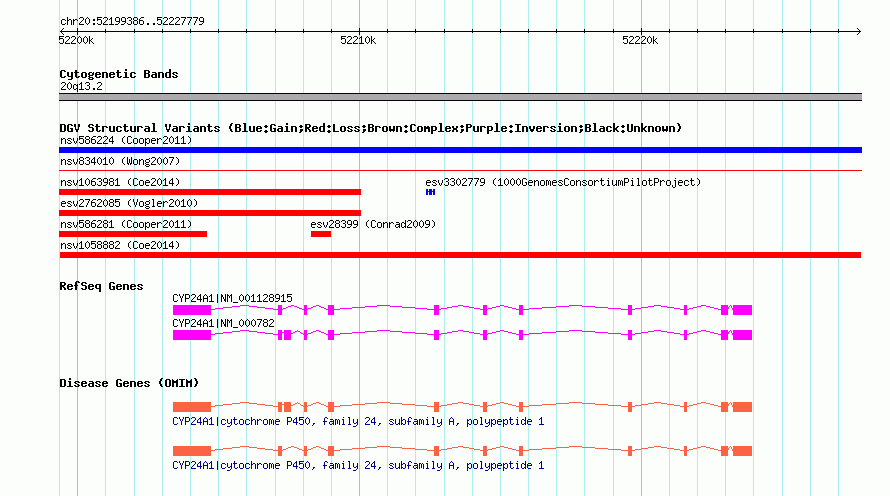Select the lower OMIM orange first exon block

192,451
